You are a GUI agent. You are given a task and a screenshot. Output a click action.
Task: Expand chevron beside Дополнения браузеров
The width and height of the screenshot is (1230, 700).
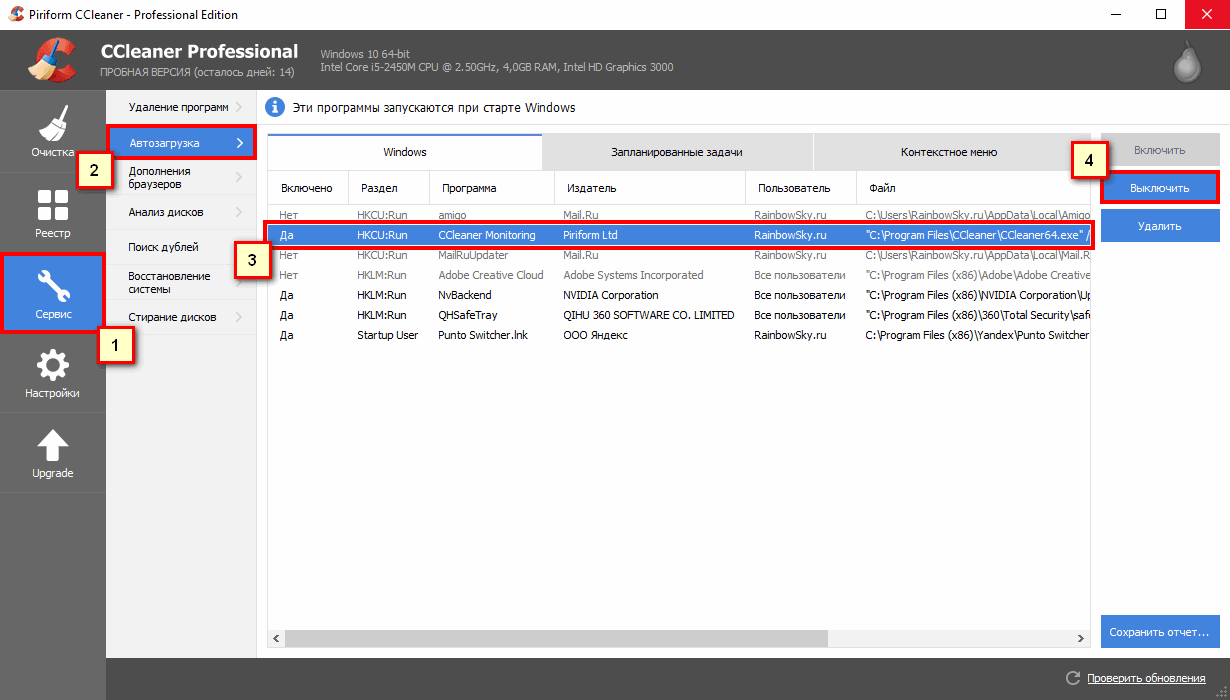coord(240,177)
